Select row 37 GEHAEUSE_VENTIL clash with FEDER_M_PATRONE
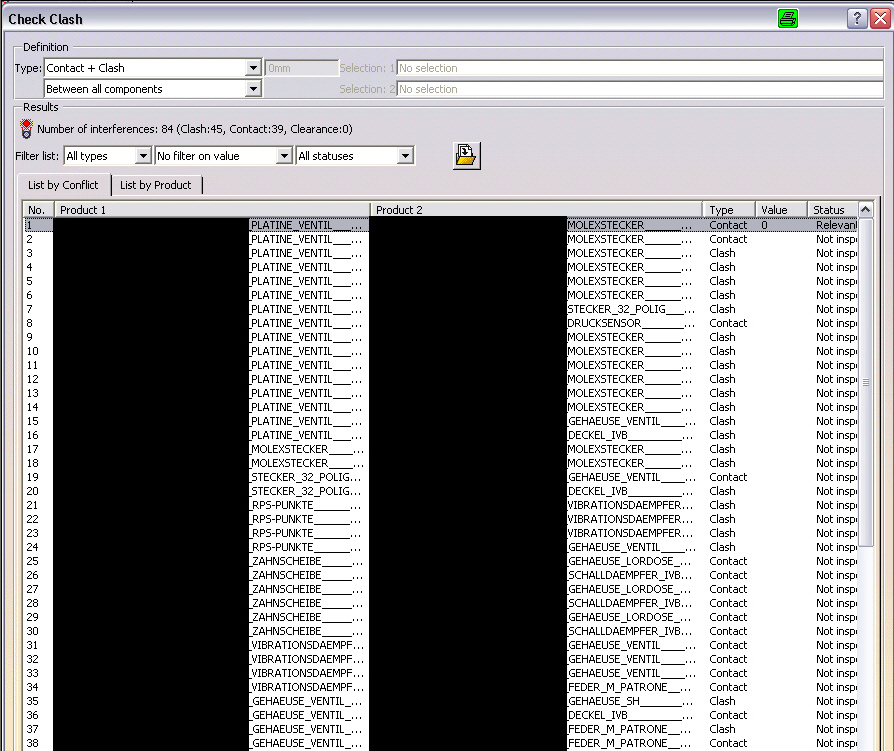 440,729
